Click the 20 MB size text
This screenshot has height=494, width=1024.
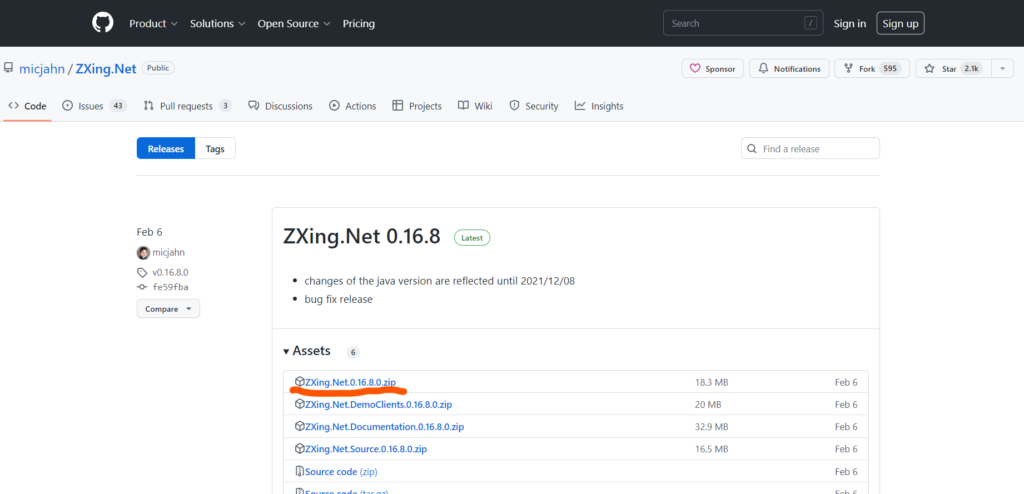pyautogui.click(x=708, y=404)
